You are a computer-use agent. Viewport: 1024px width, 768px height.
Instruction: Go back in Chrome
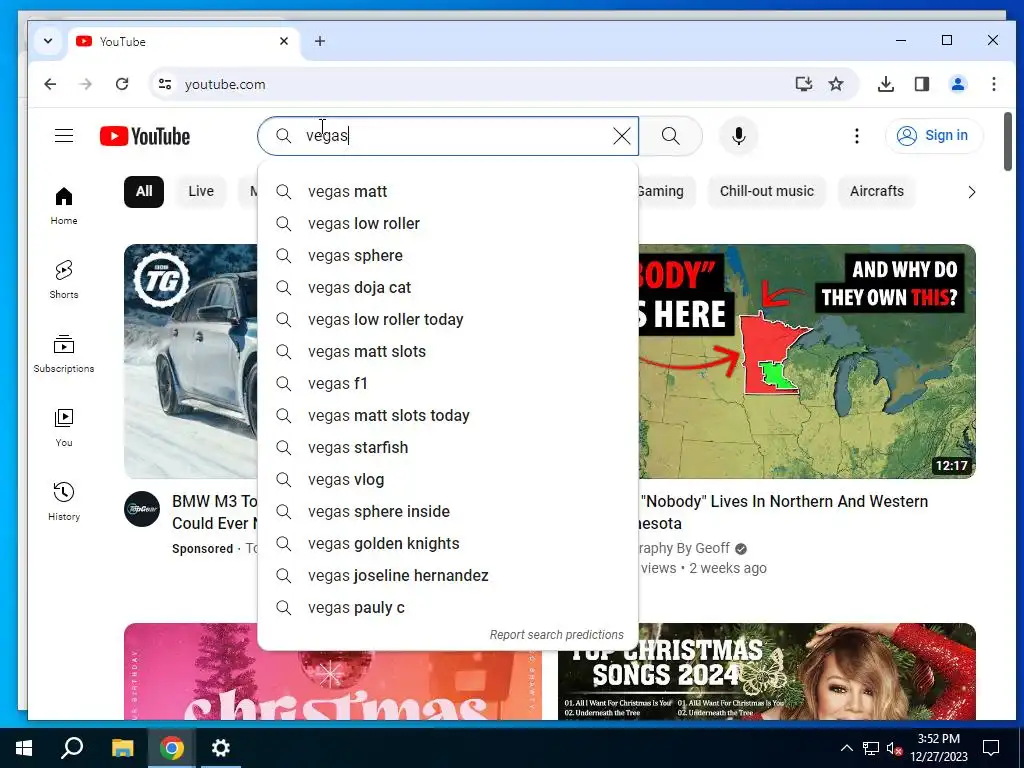[50, 84]
